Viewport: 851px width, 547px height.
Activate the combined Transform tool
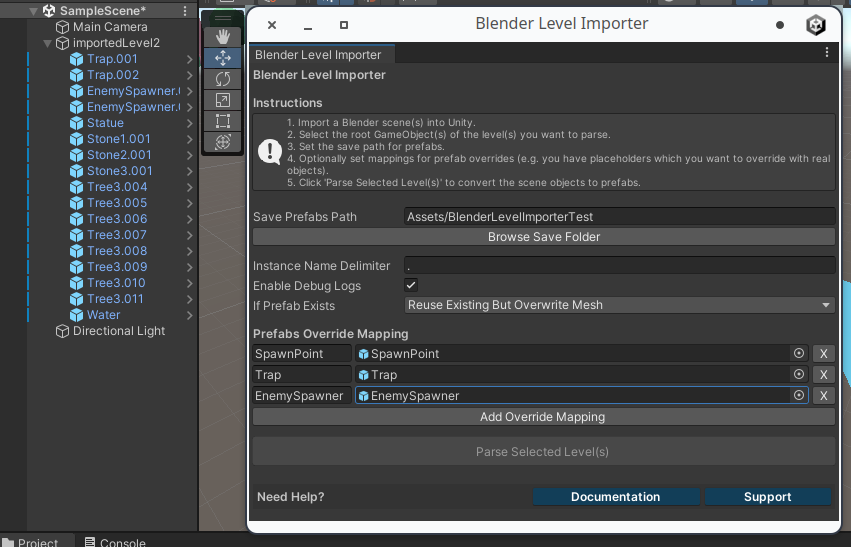click(x=223, y=142)
